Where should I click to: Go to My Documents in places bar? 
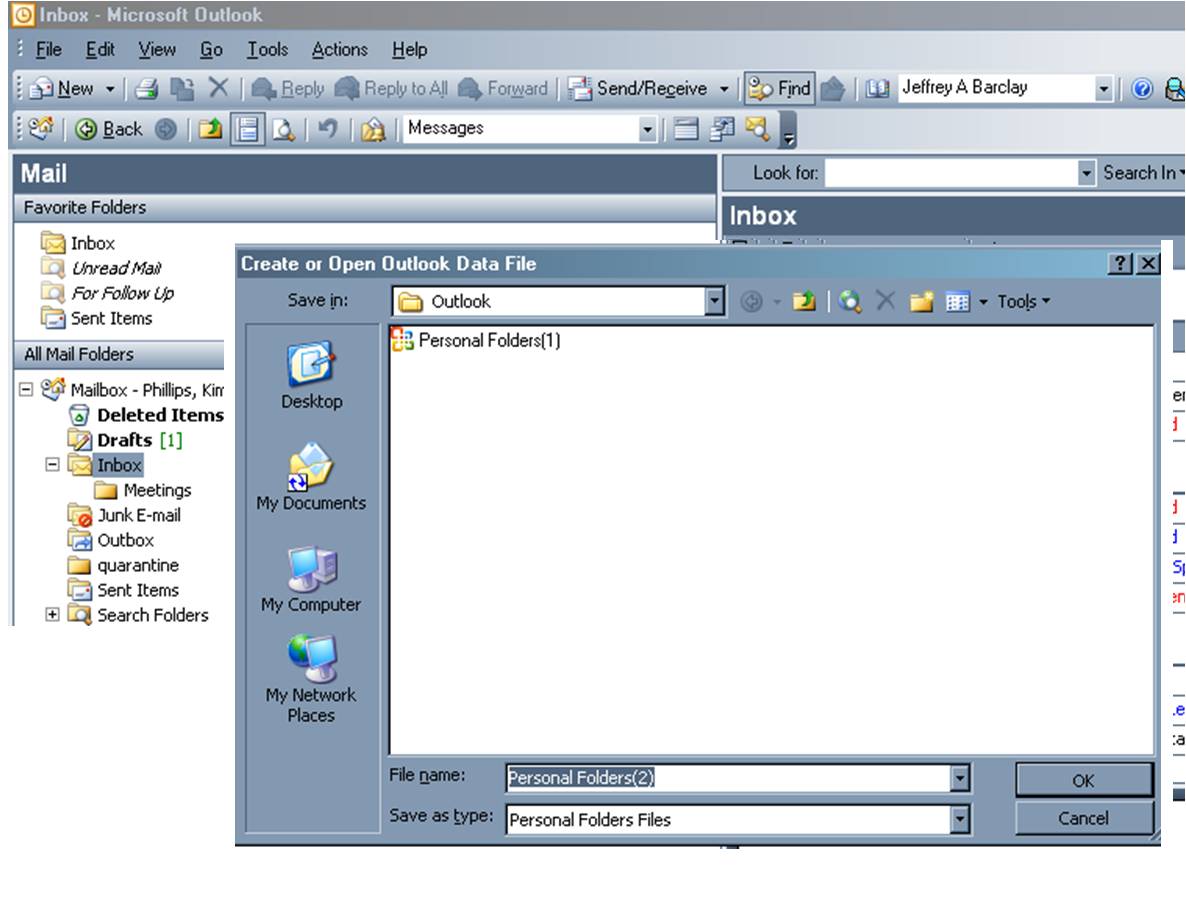click(311, 477)
